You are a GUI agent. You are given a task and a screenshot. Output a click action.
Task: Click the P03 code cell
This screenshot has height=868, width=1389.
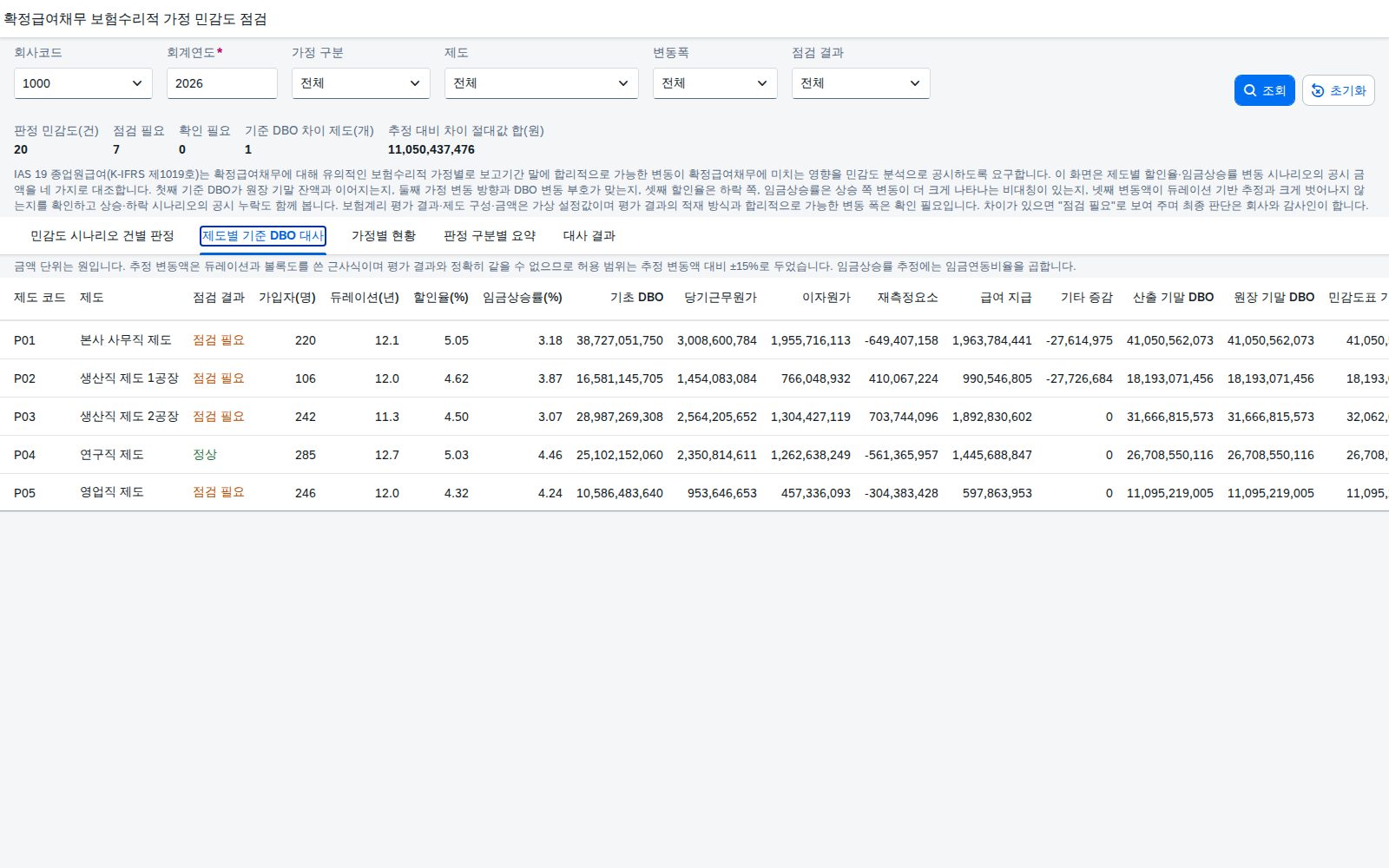(x=25, y=417)
